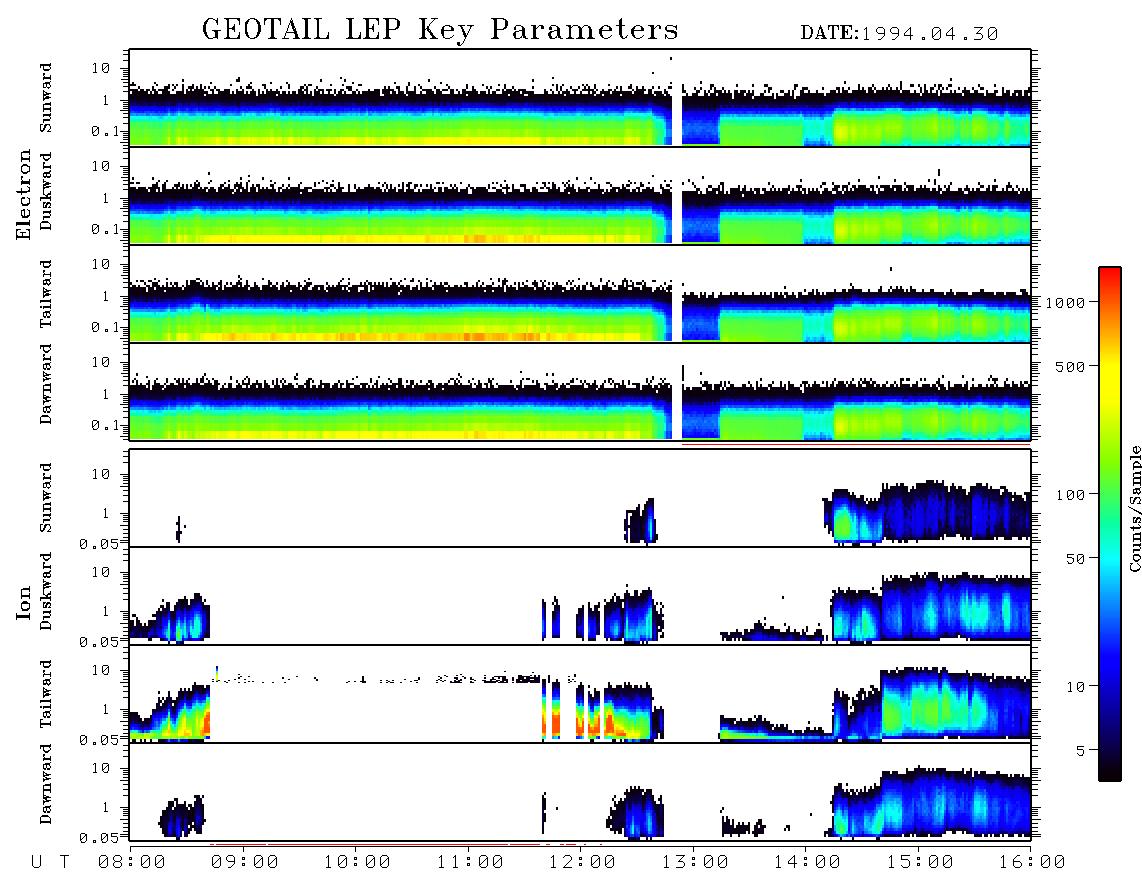Viewport: 1142px width, 880px height.
Task: Click the vertical "Electron" group label
Action: tap(23, 194)
